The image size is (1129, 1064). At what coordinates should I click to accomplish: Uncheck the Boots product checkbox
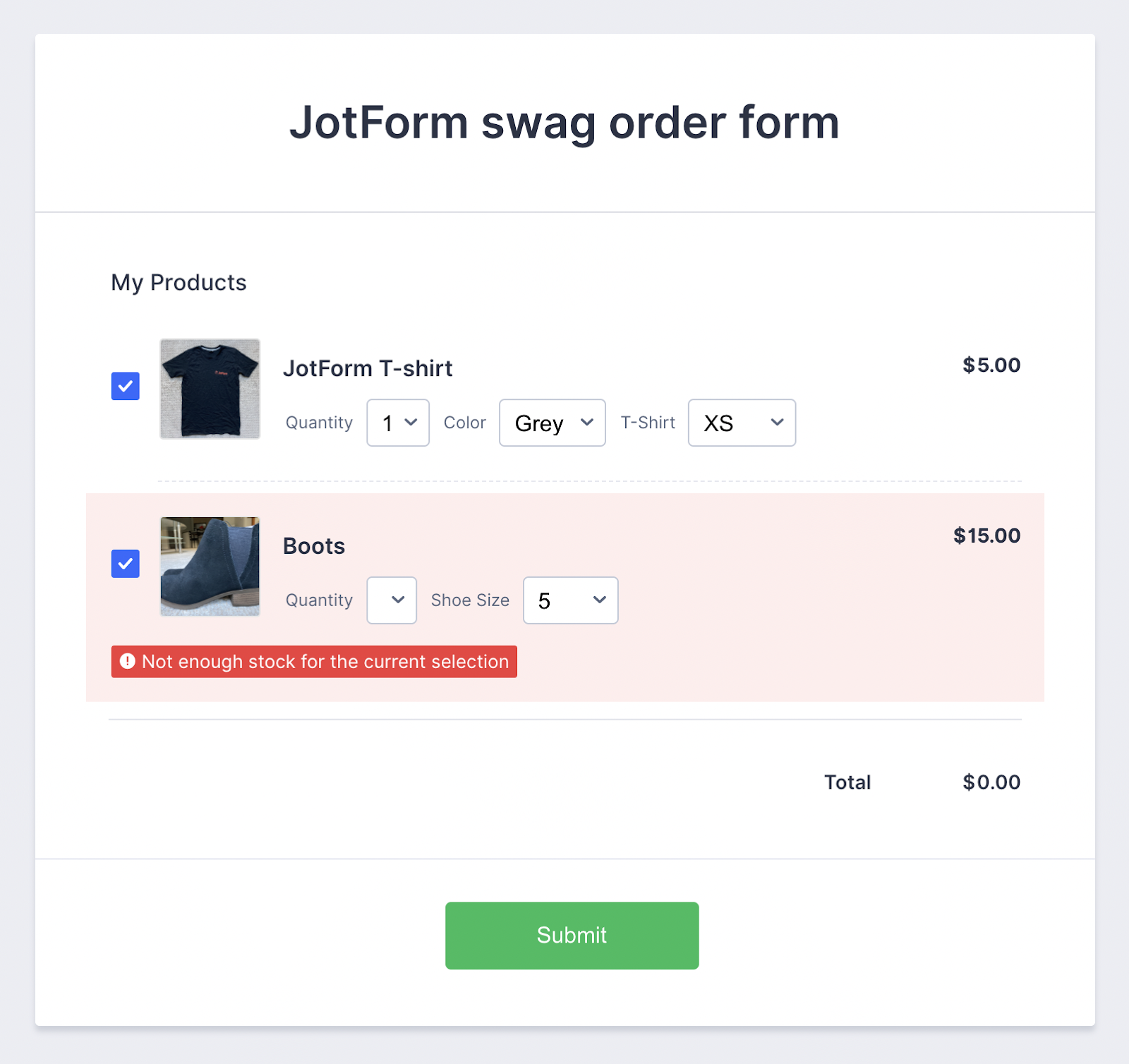126,564
